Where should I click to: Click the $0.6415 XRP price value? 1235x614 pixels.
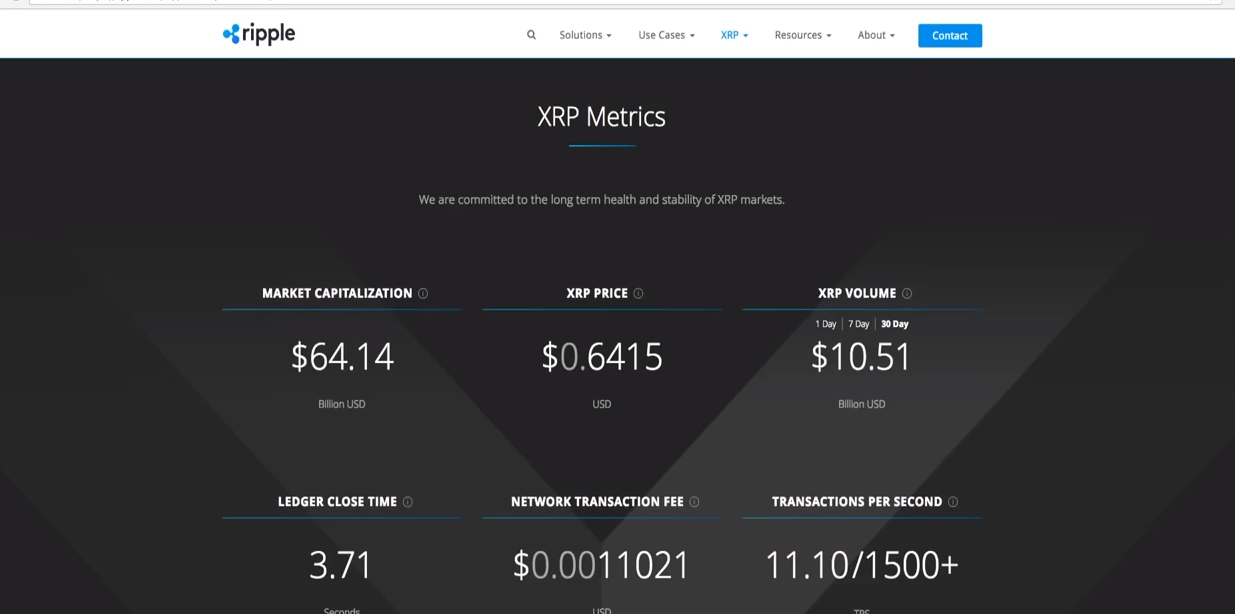602,357
